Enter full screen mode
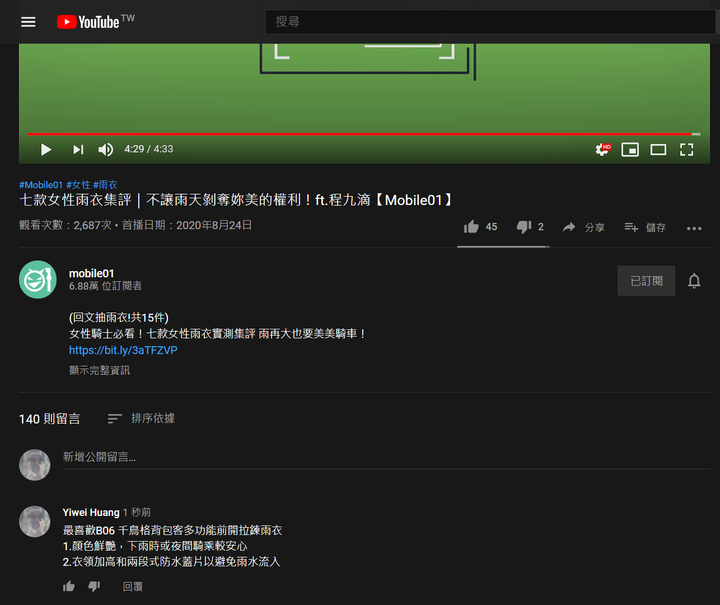Viewport: 720px width, 605px height. tap(686, 150)
